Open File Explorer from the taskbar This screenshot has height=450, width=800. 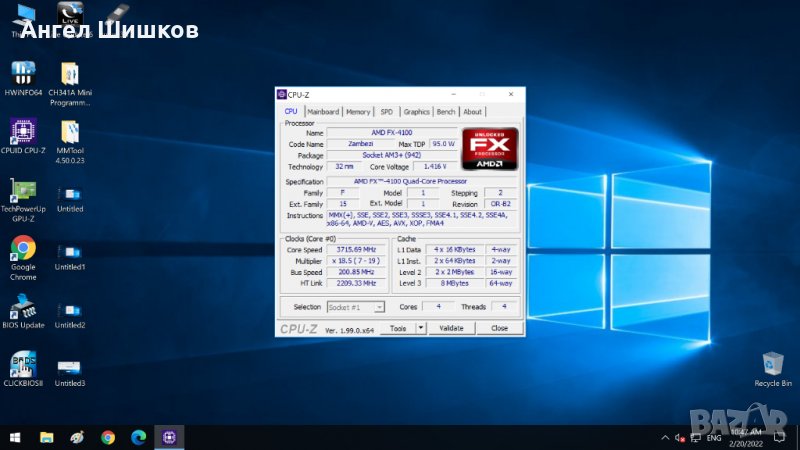pos(46,437)
